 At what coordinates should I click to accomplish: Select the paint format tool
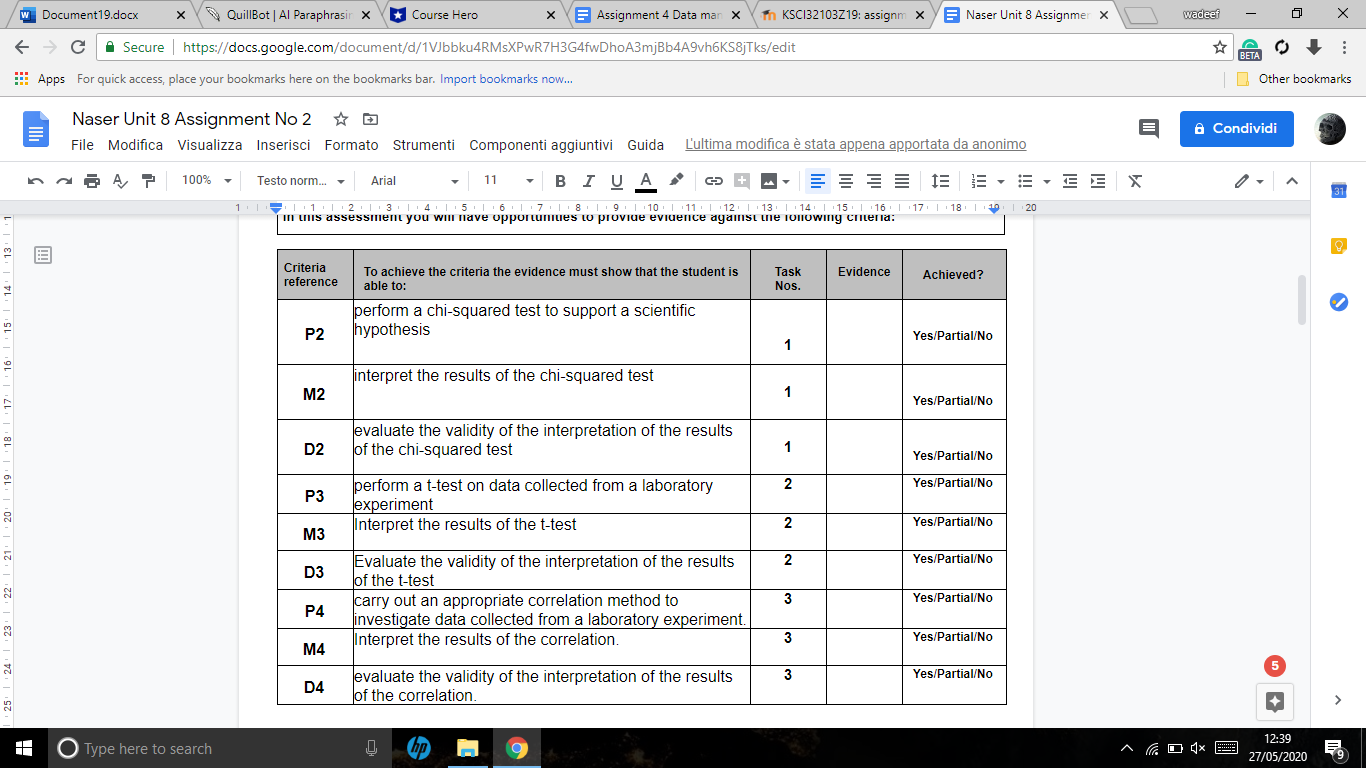click(148, 181)
